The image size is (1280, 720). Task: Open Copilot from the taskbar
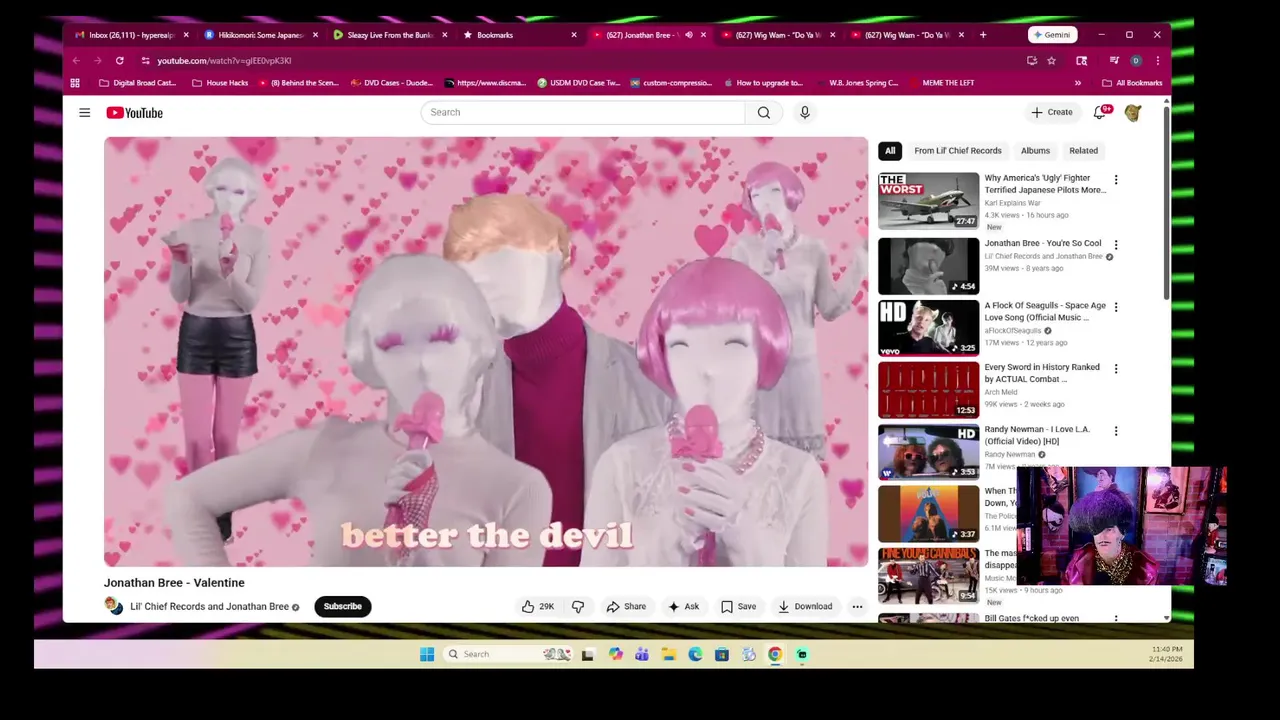[x=615, y=654]
